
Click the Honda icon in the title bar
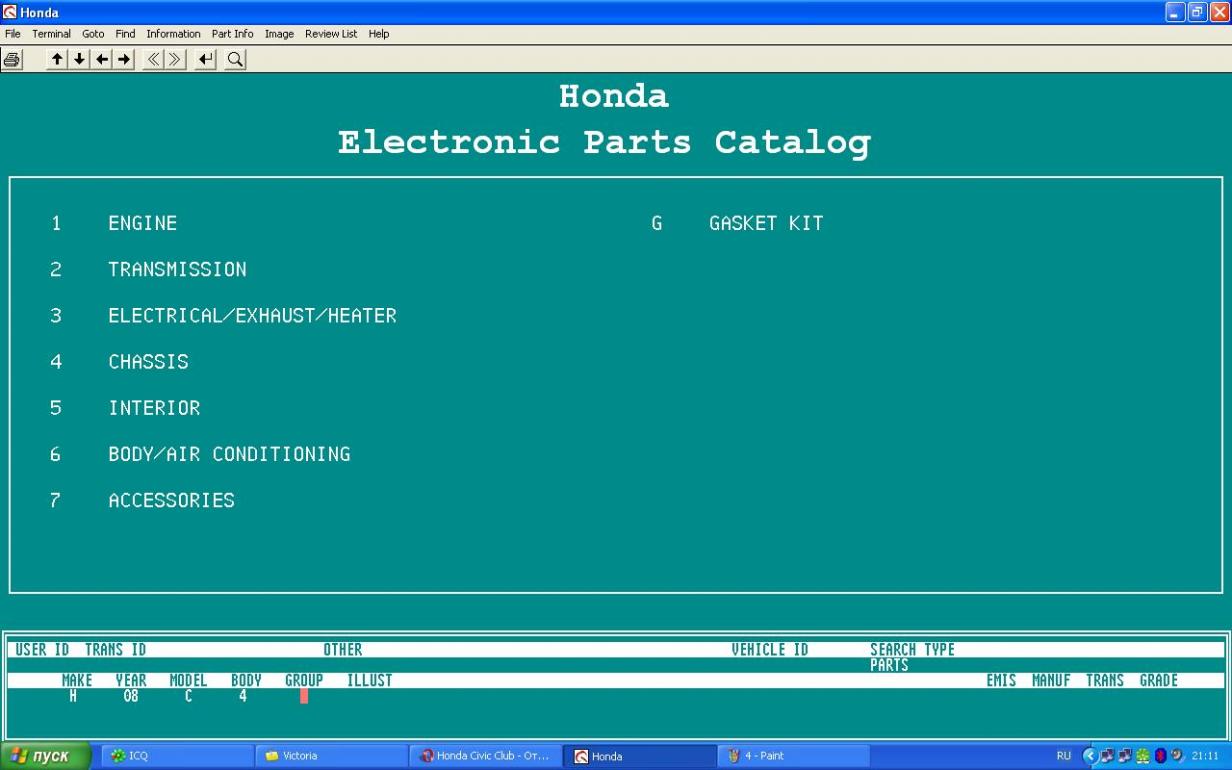click(x=10, y=12)
